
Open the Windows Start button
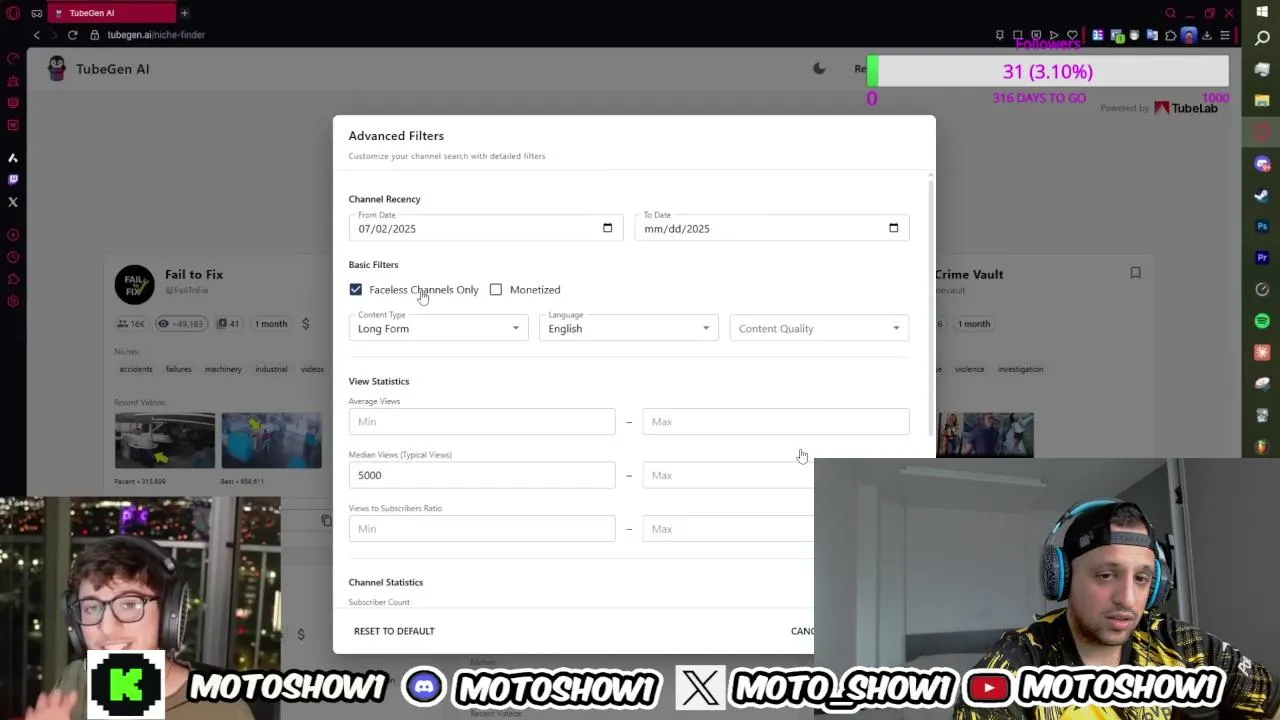click(x=1262, y=12)
